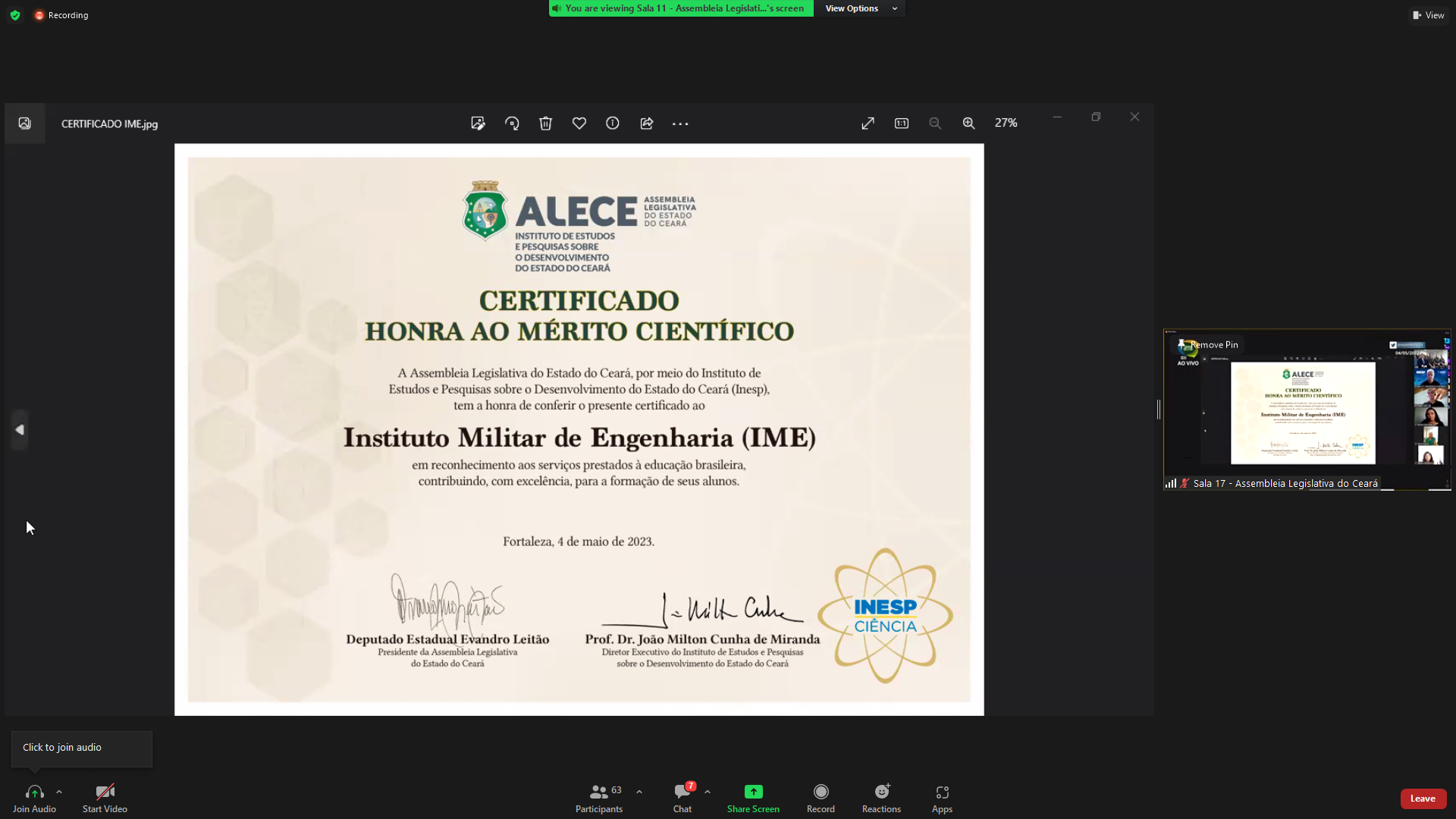Viewport: 1456px width, 819px height.
Task: Click the Record button icon
Action: pos(821,792)
